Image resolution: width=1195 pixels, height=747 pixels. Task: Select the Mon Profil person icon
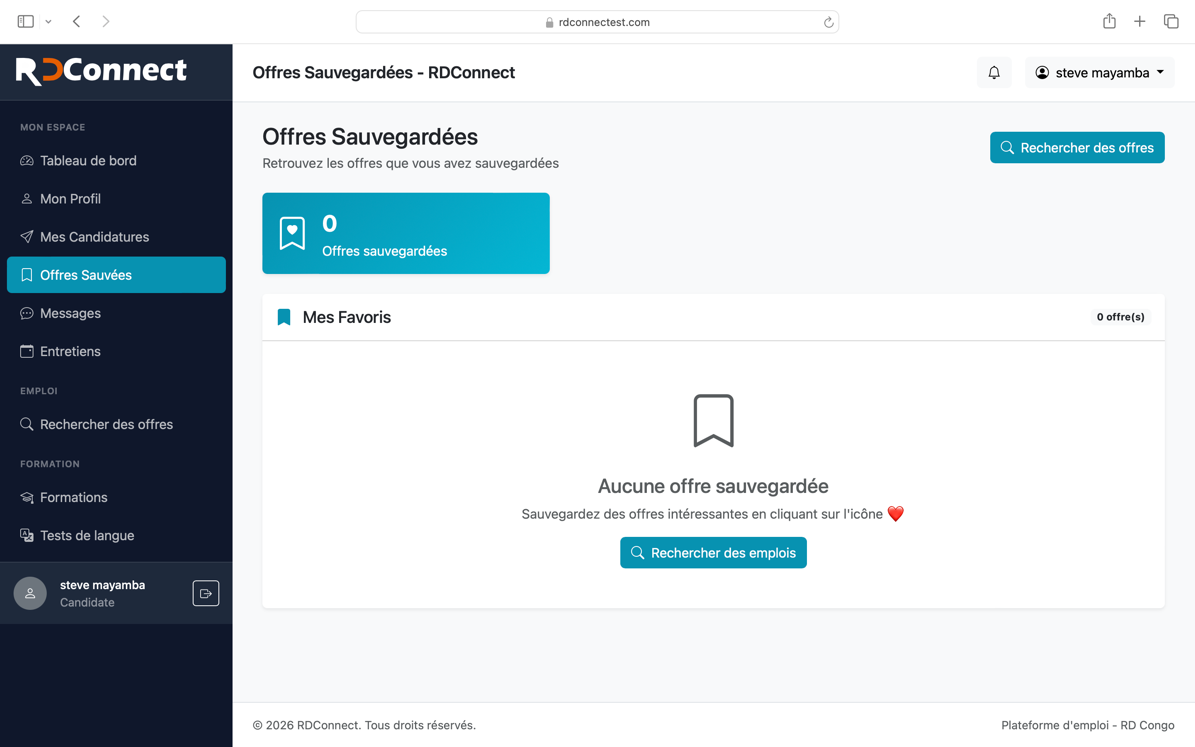click(x=27, y=198)
